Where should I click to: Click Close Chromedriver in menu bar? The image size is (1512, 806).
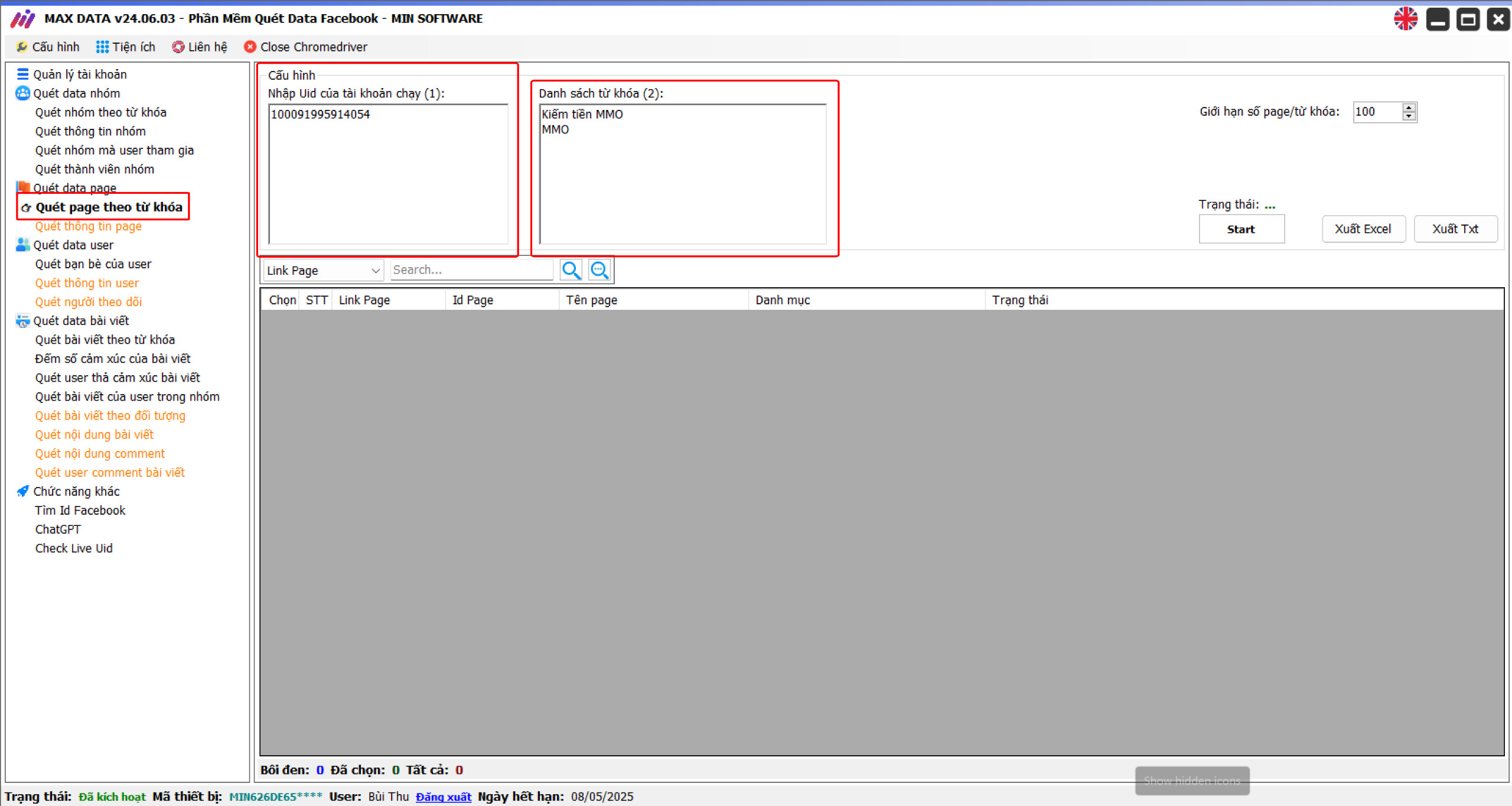click(x=306, y=47)
